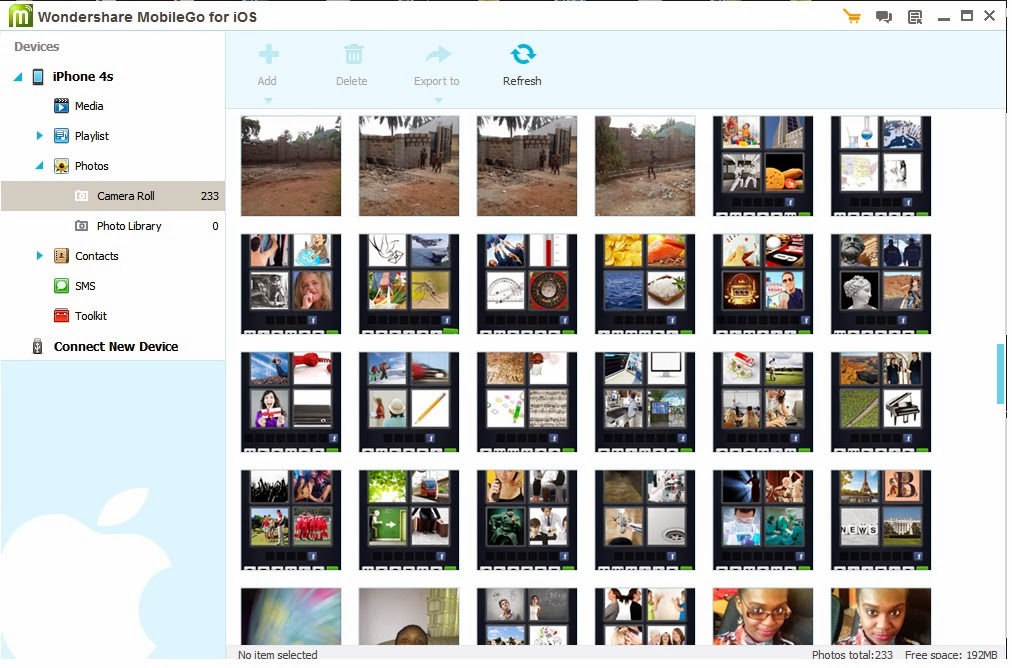The width and height of the screenshot is (1012, 668).
Task: Open the Toolkit section
Action: pyautogui.click(x=91, y=316)
